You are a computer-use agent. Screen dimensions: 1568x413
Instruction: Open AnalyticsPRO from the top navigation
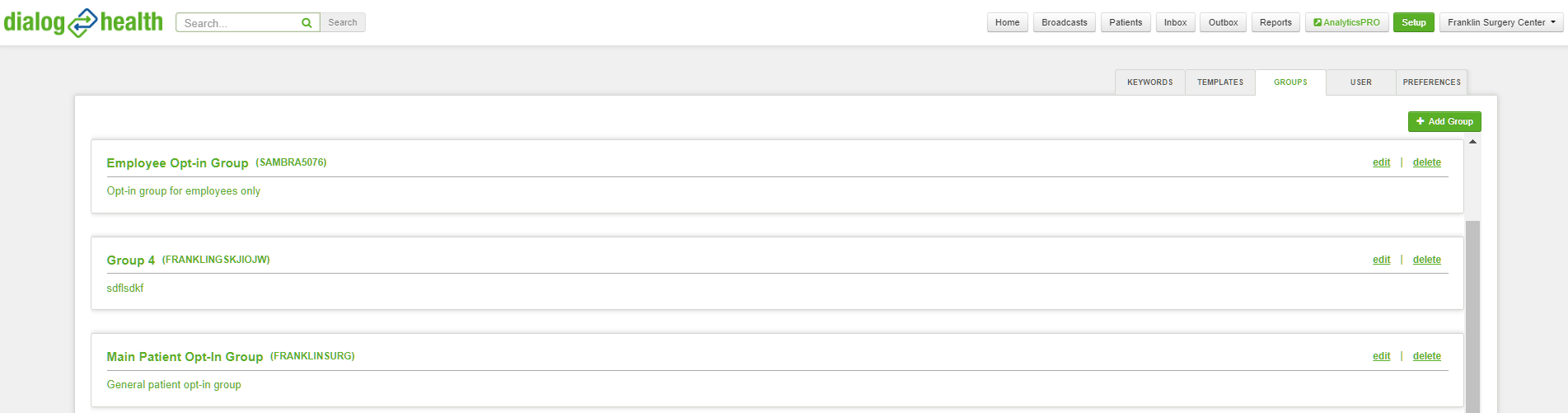pyautogui.click(x=1346, y=22)
